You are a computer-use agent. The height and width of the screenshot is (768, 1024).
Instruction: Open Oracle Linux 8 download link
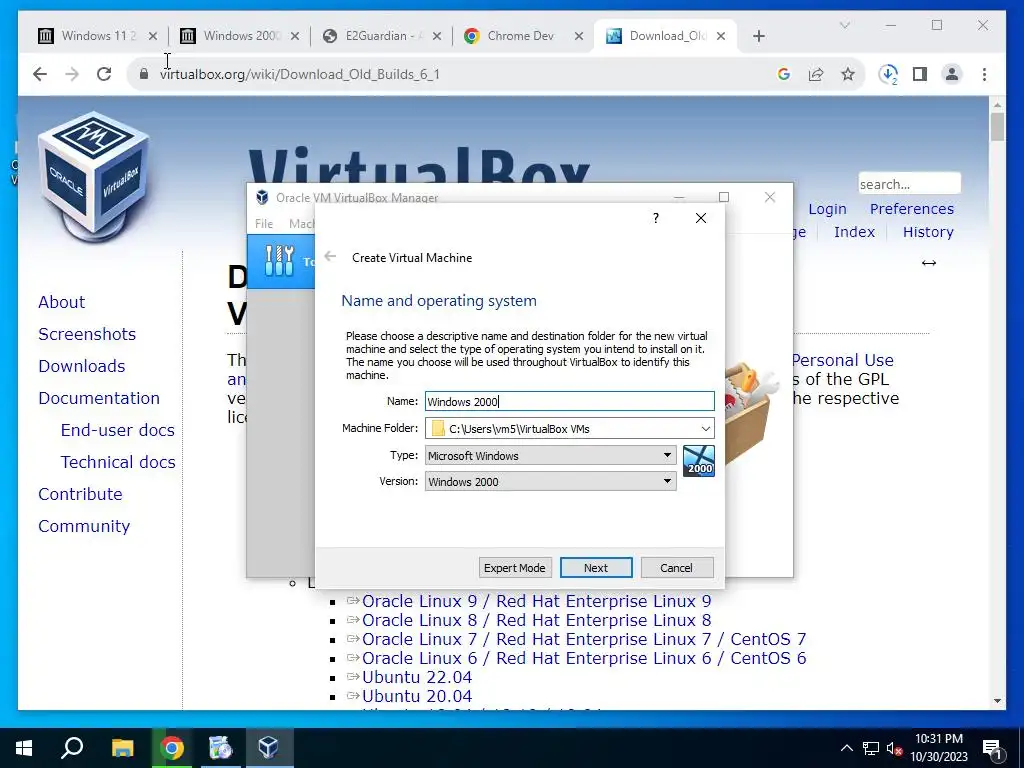[536, 620]
